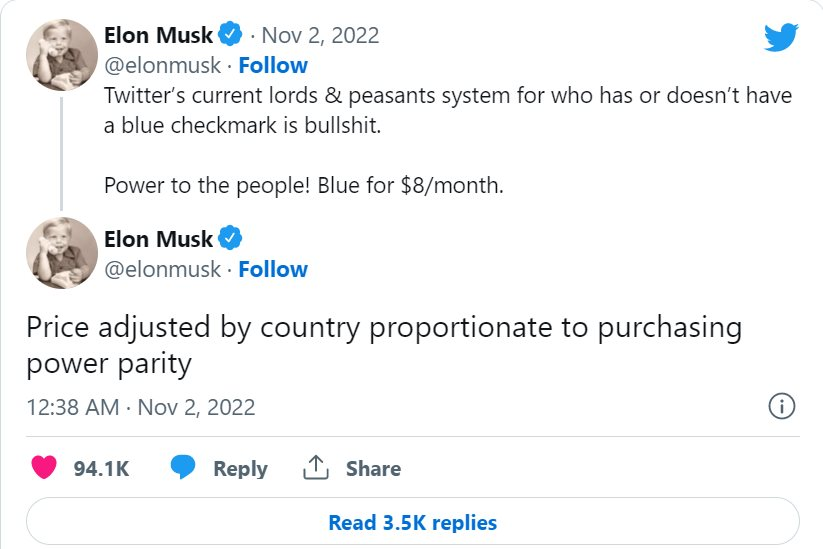Open the tweet info circle icon

[x=781, y=407]
